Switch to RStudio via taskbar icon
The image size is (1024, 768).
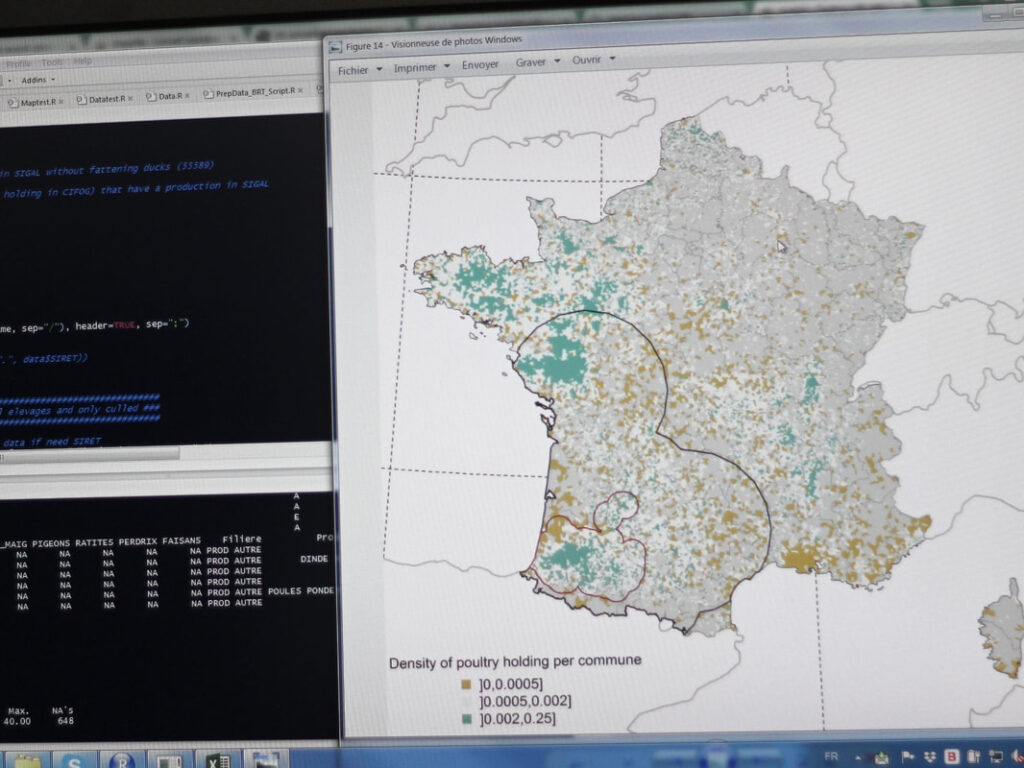point(122,761)
